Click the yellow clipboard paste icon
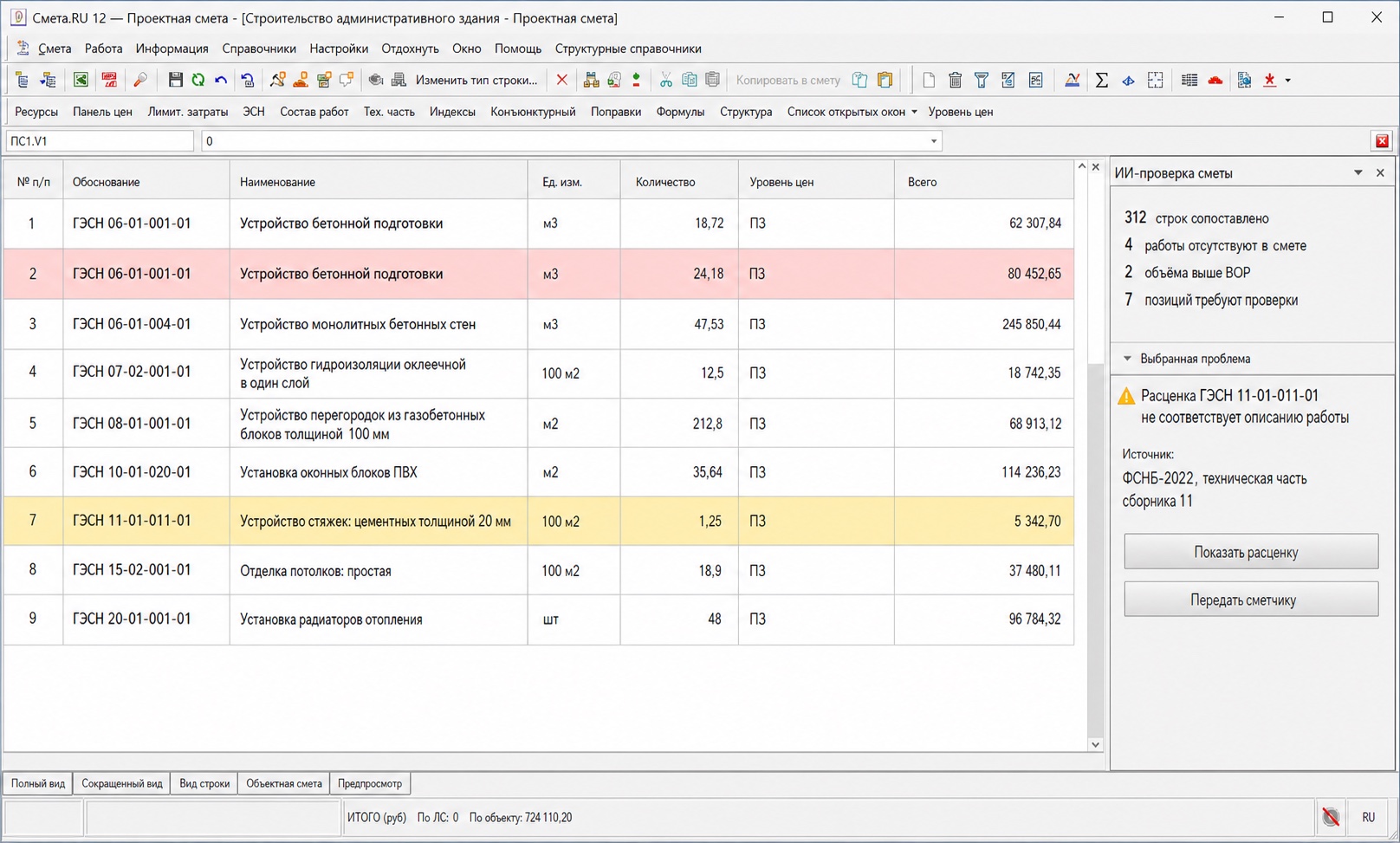The height and width of the screenshot is (843, 1400). (885, 80)
